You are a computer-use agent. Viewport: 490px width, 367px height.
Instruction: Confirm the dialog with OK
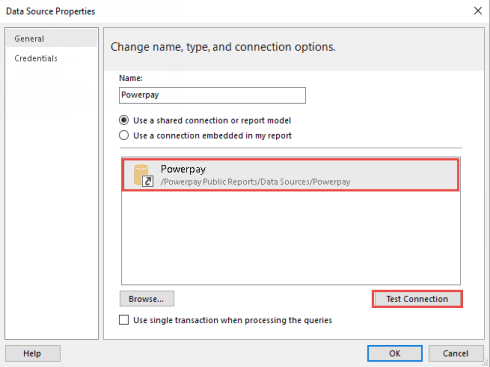395,353
